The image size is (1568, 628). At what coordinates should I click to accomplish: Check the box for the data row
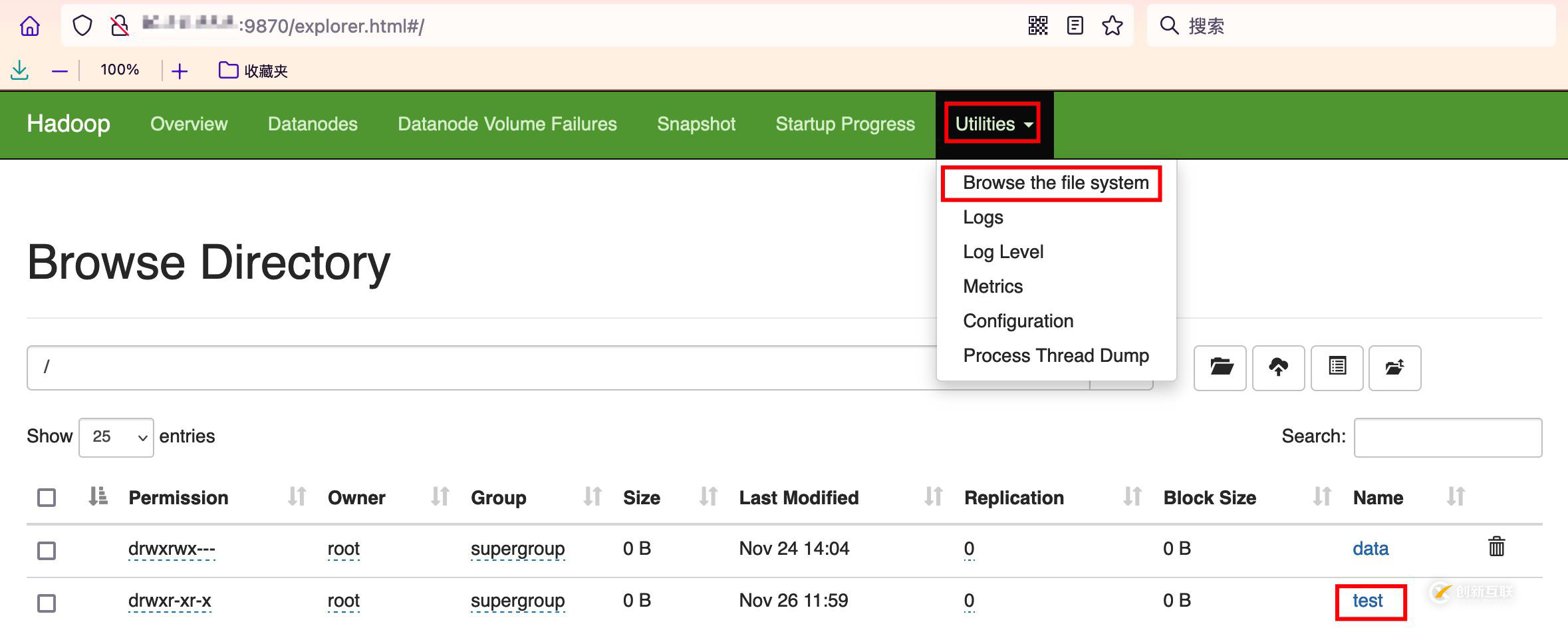(47, 550)
